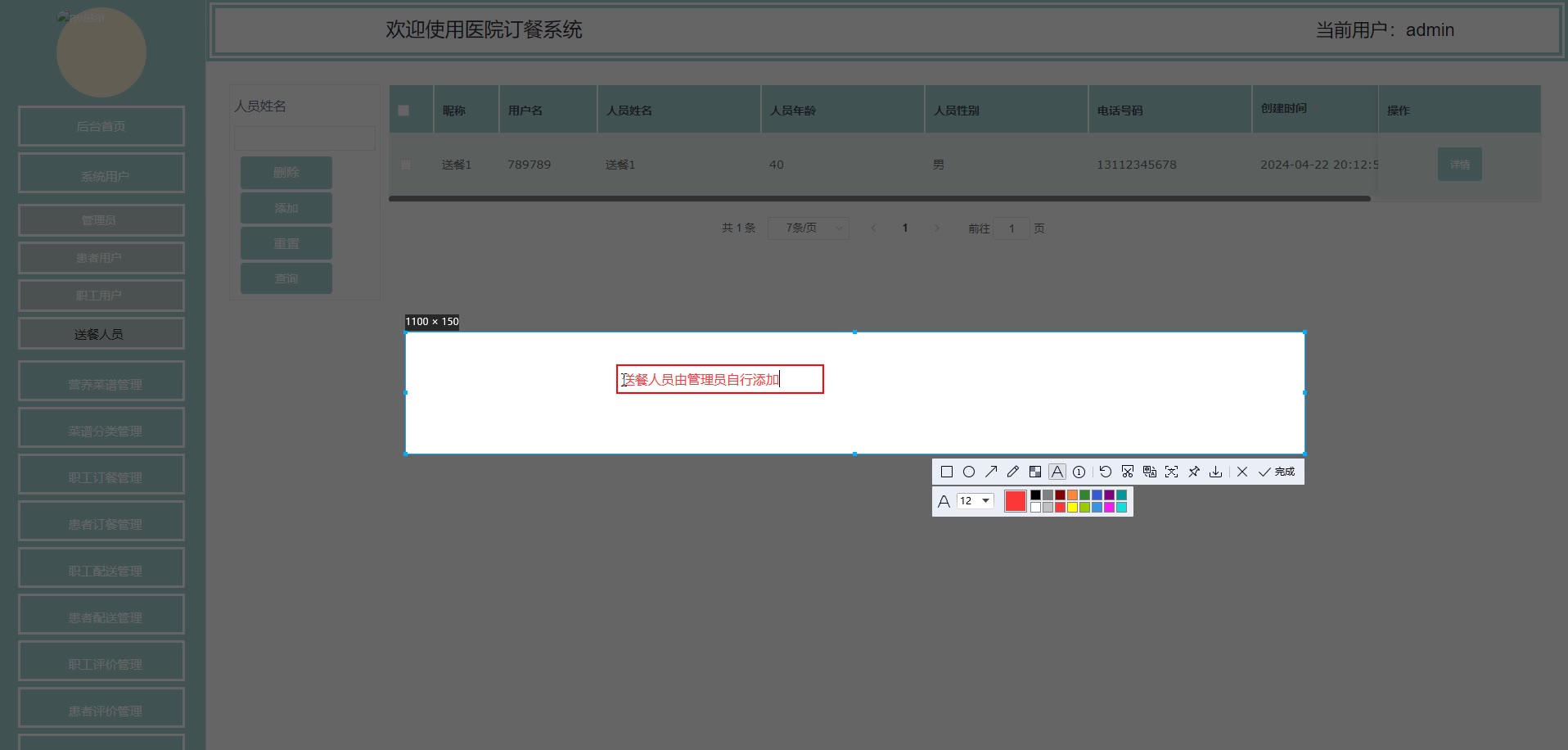Pick the black color swatch
Screen dimensions: 1568x750
1035,495
